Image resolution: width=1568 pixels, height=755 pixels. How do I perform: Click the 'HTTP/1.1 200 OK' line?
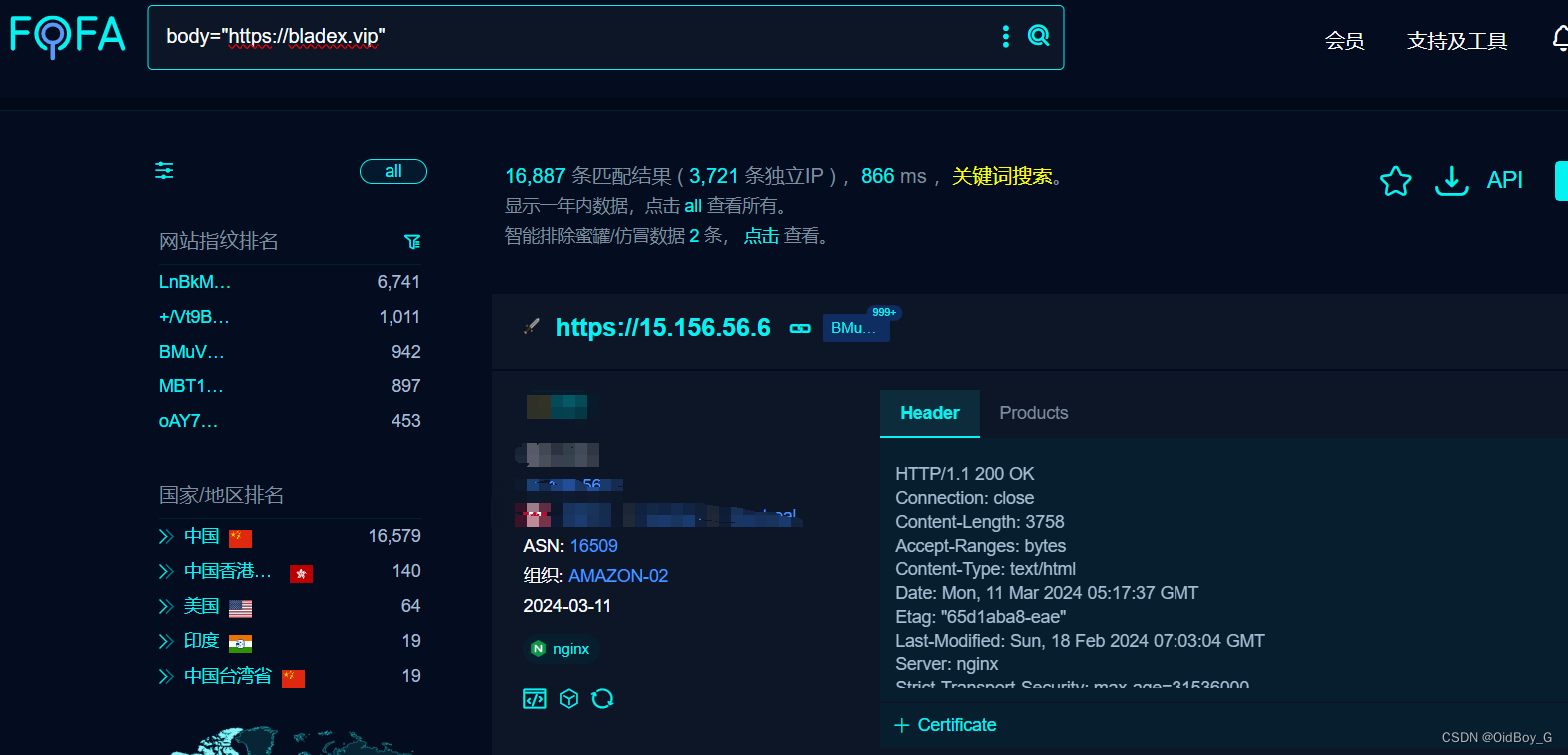[x=965, y=474]
